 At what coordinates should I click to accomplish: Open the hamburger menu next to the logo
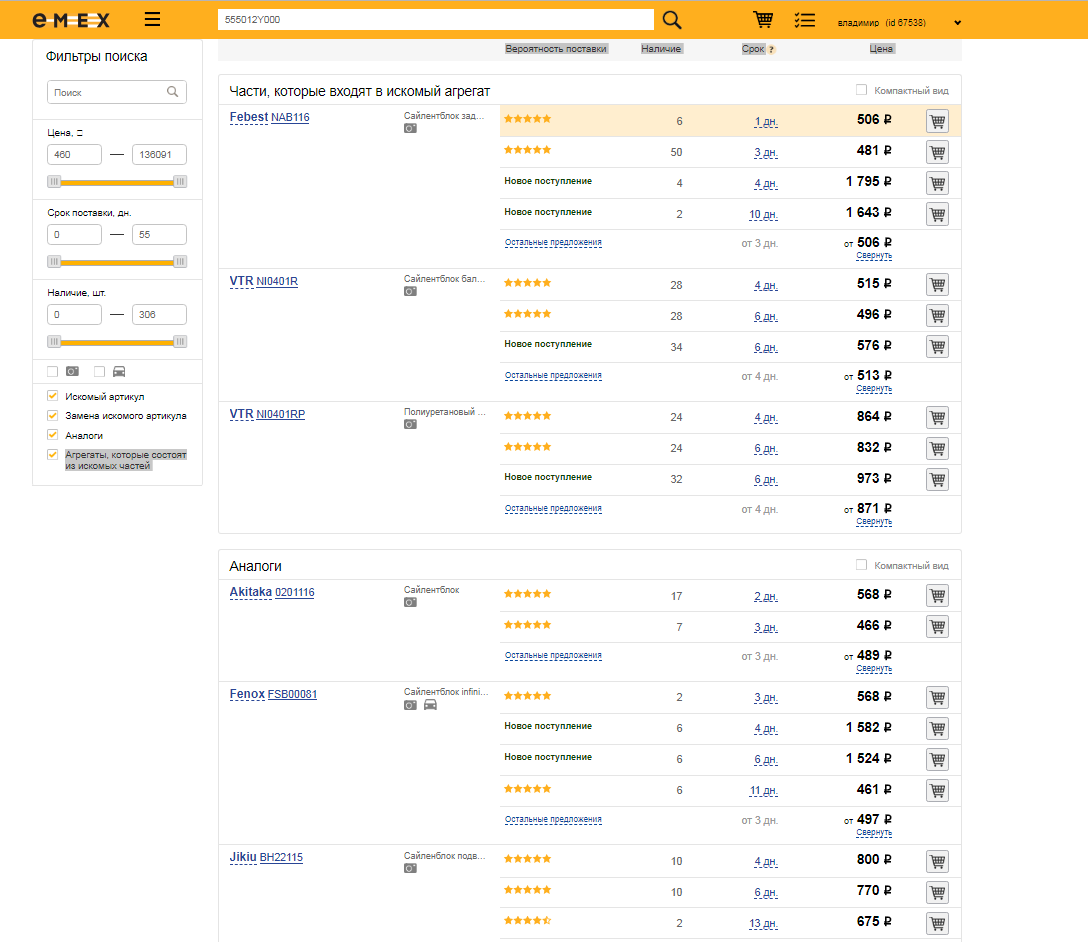point(152,20)
